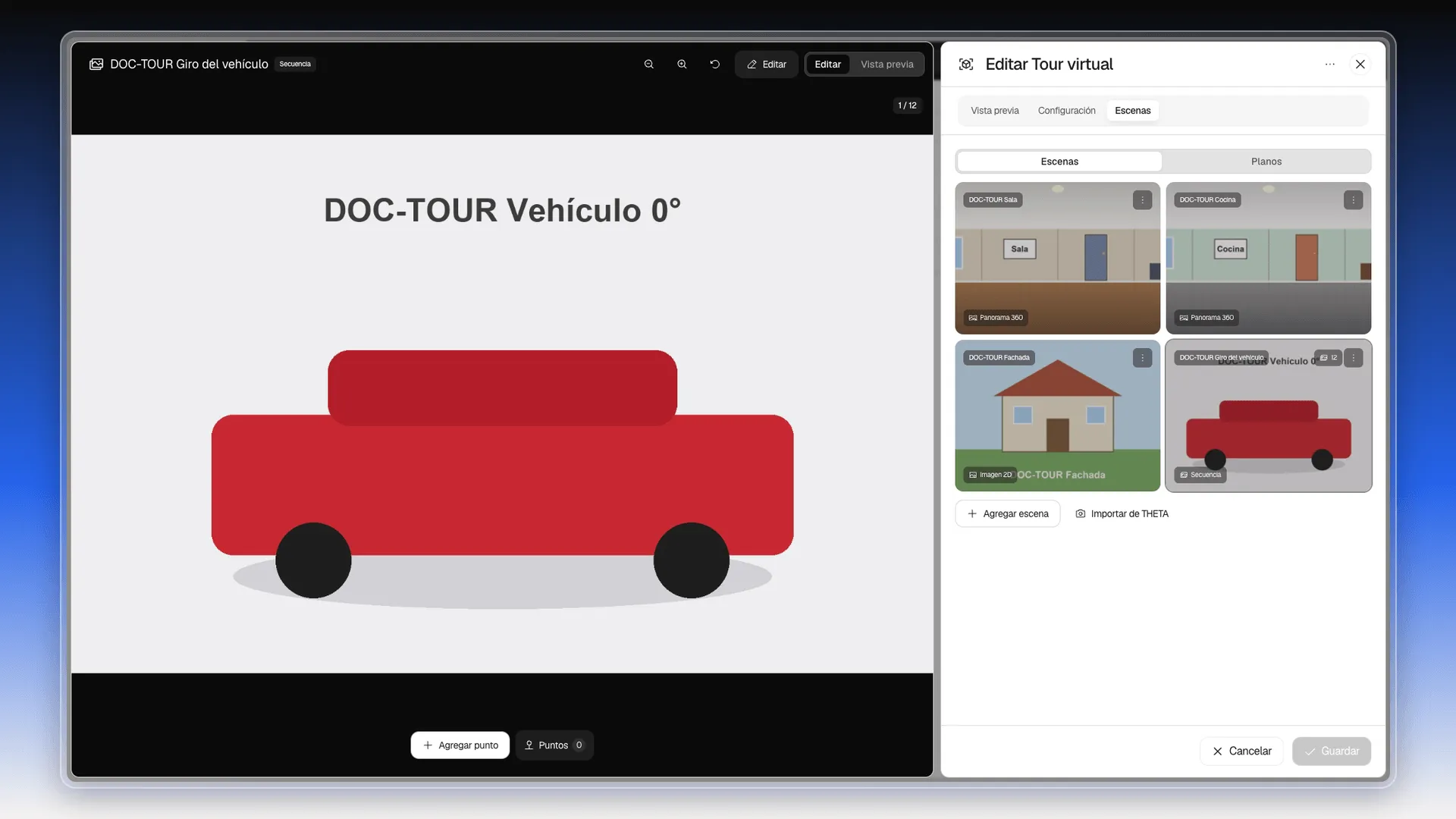Click the Secuencia tag beside the title
Screen dimensions: 1456x819
(295, 64)
